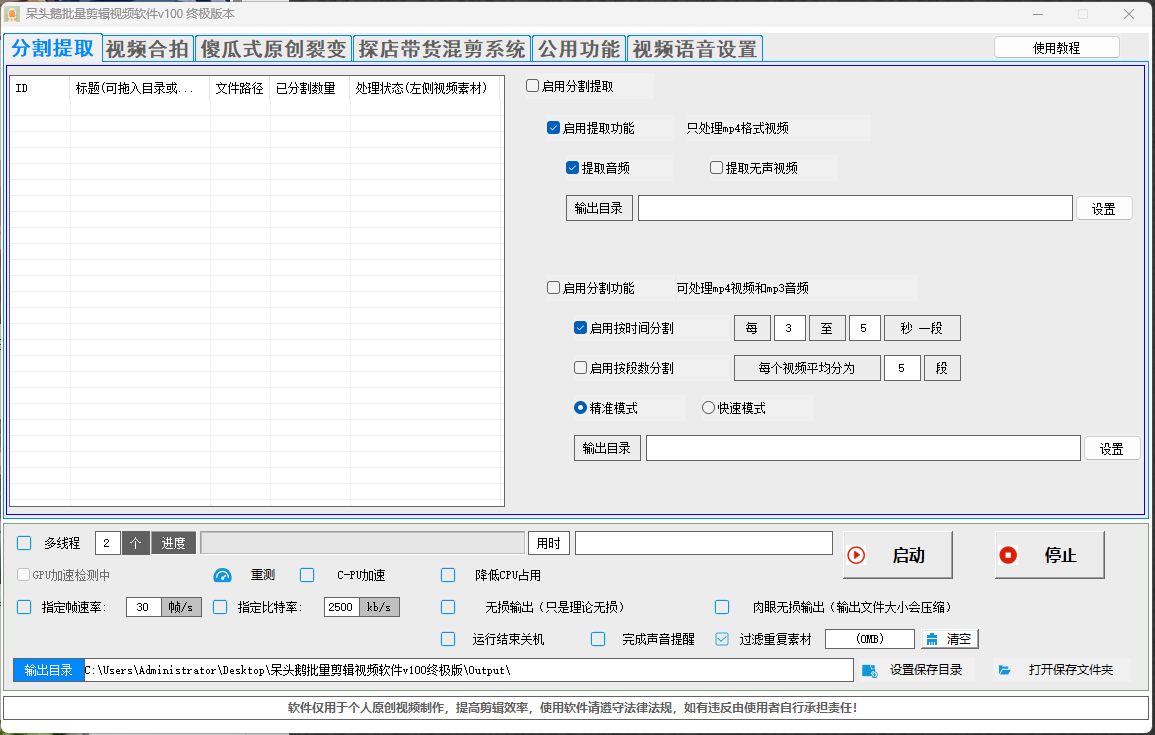Click the 清空 clear cache icon
This screenshot has width=1155, height=735.
coord(932,639)
